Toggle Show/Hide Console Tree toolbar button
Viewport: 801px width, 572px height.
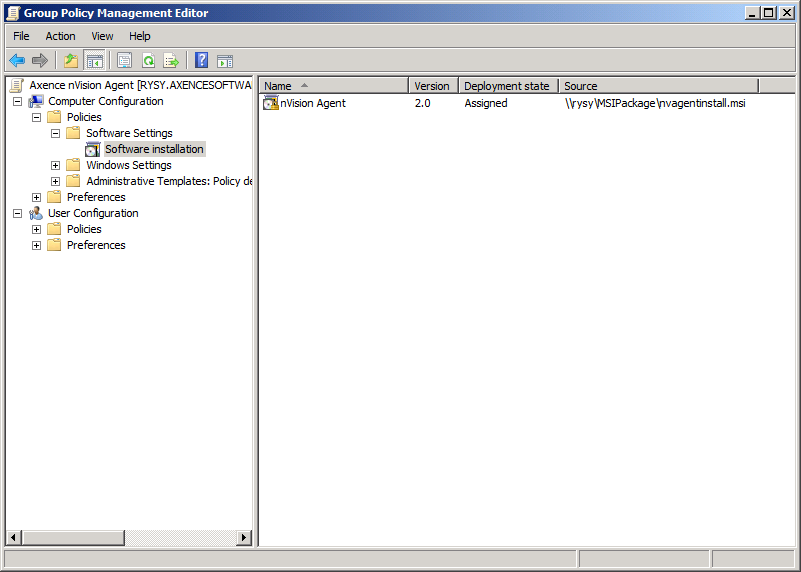pos(95,60)
